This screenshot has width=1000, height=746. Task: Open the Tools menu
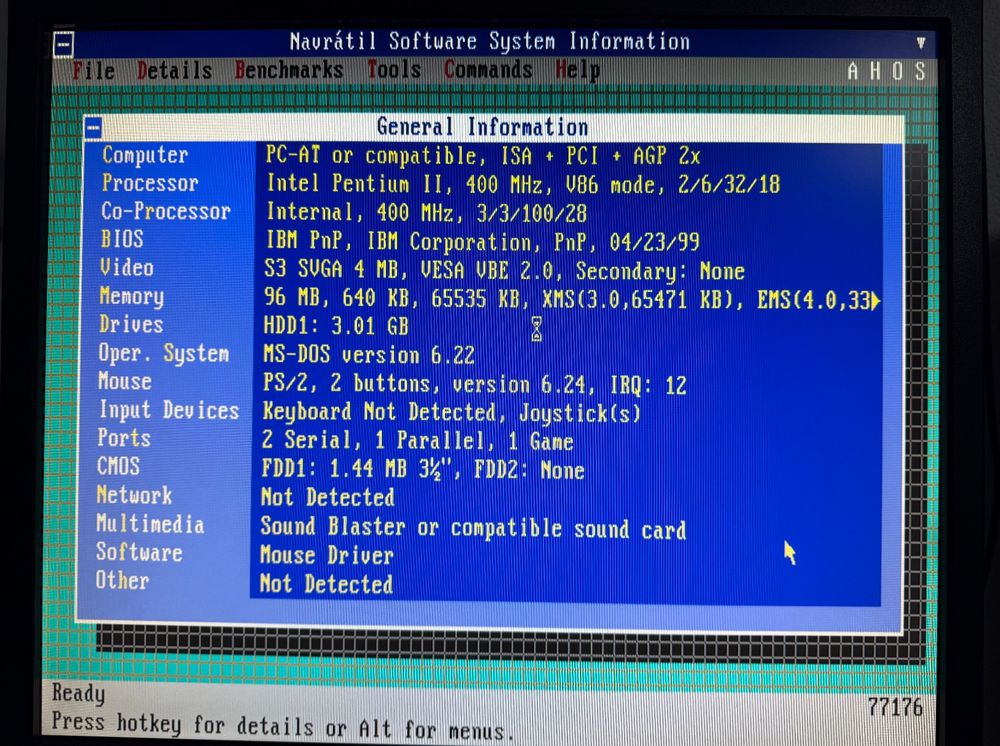point(394,69)
